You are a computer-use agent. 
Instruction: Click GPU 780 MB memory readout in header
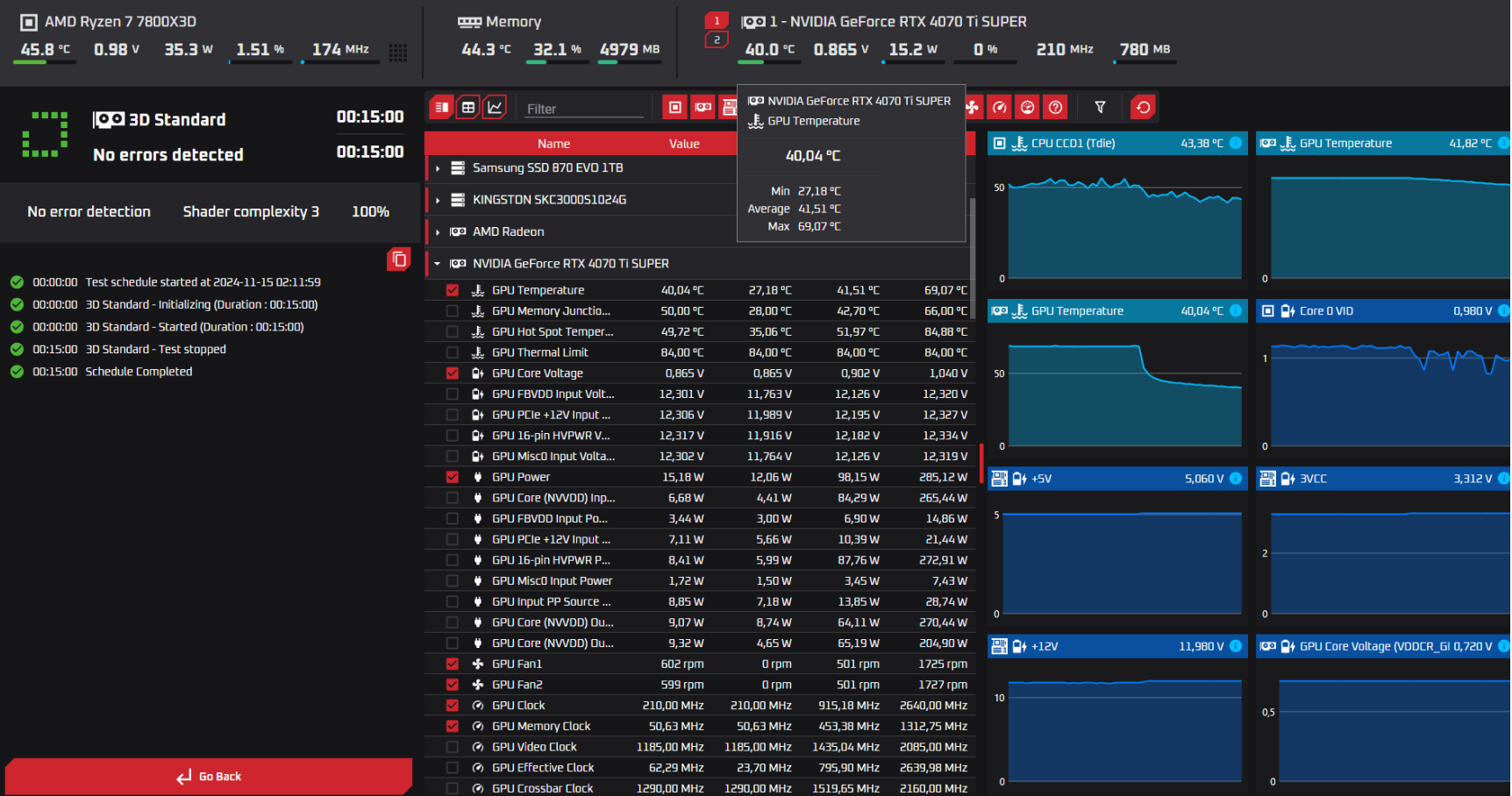point(1145,50)
